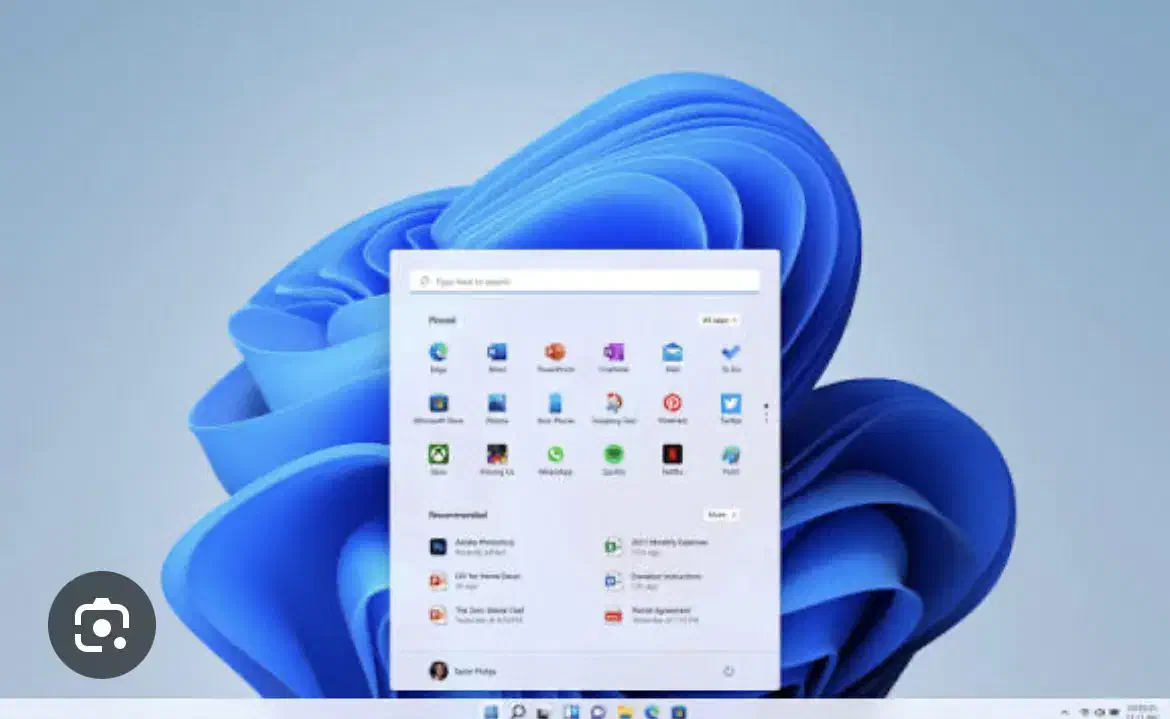Open the PowerPoint pinned app
Viewport: 1170px width, 719px height.
click(555, 357)
